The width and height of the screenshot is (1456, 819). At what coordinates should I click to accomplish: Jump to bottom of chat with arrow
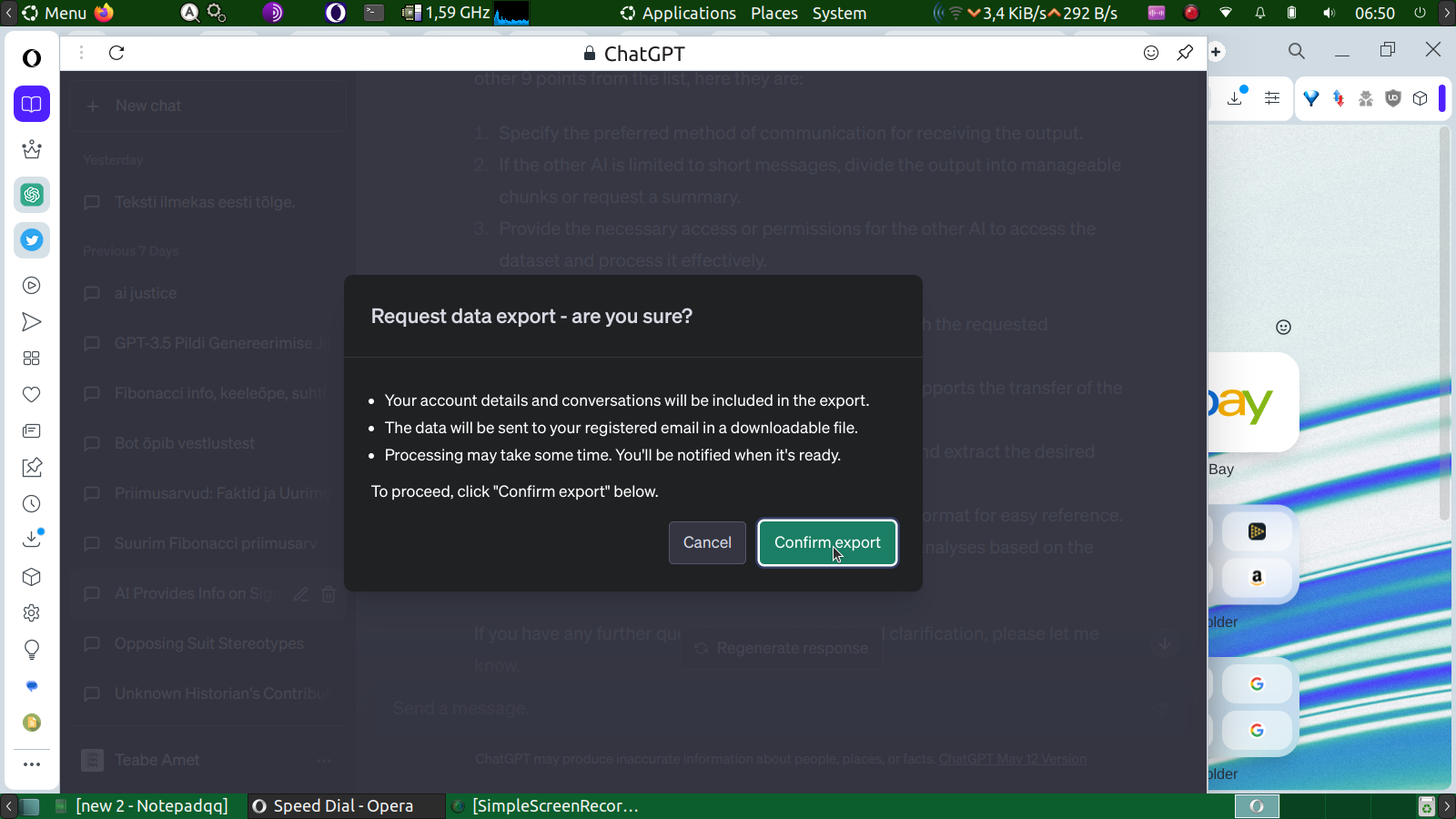[x=1165, y=644]
